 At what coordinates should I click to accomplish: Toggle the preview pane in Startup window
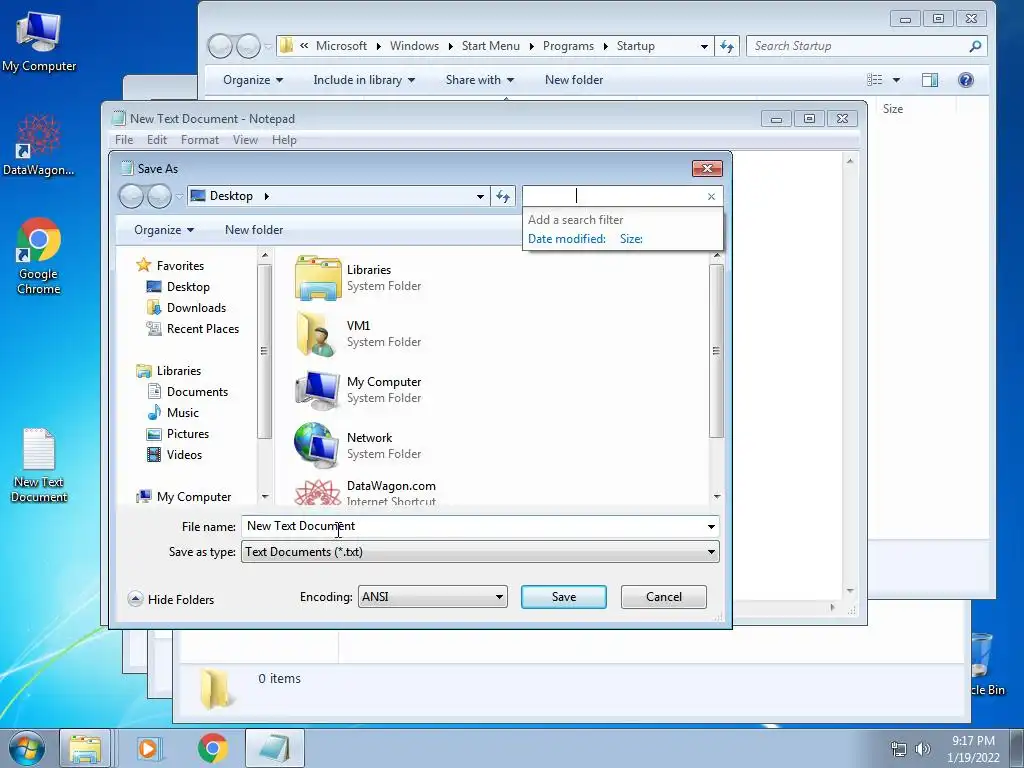tap(930, 80)
